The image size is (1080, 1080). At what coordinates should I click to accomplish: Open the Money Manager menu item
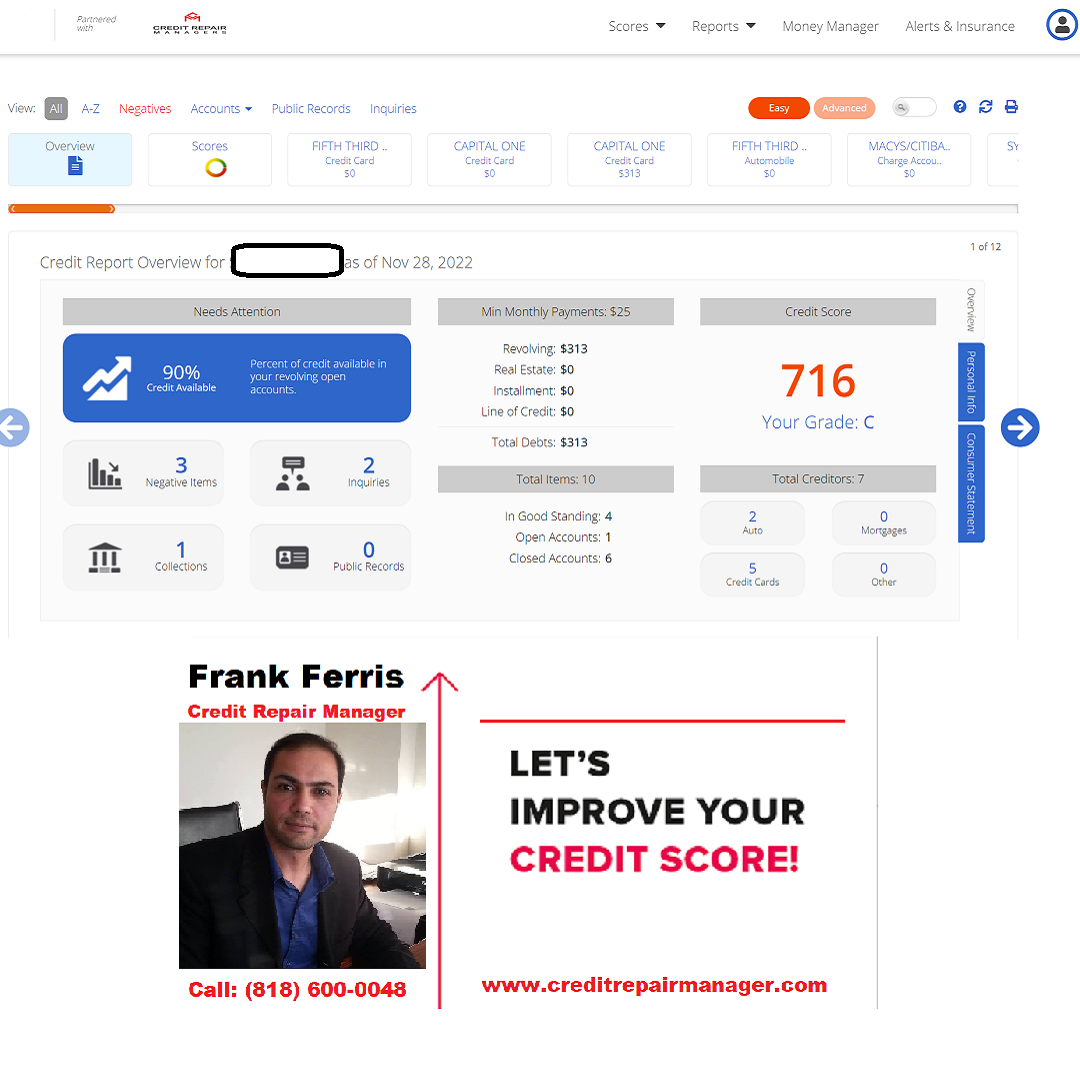830,26
